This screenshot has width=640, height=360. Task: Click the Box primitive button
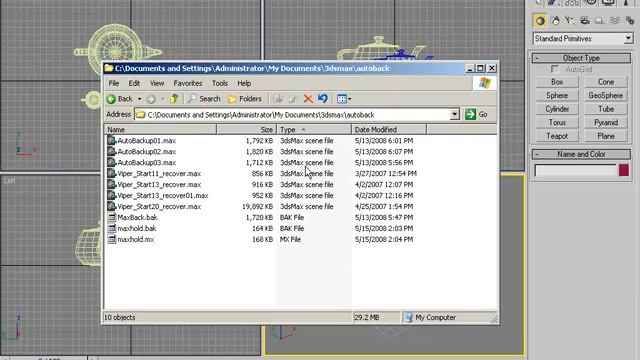557,82
